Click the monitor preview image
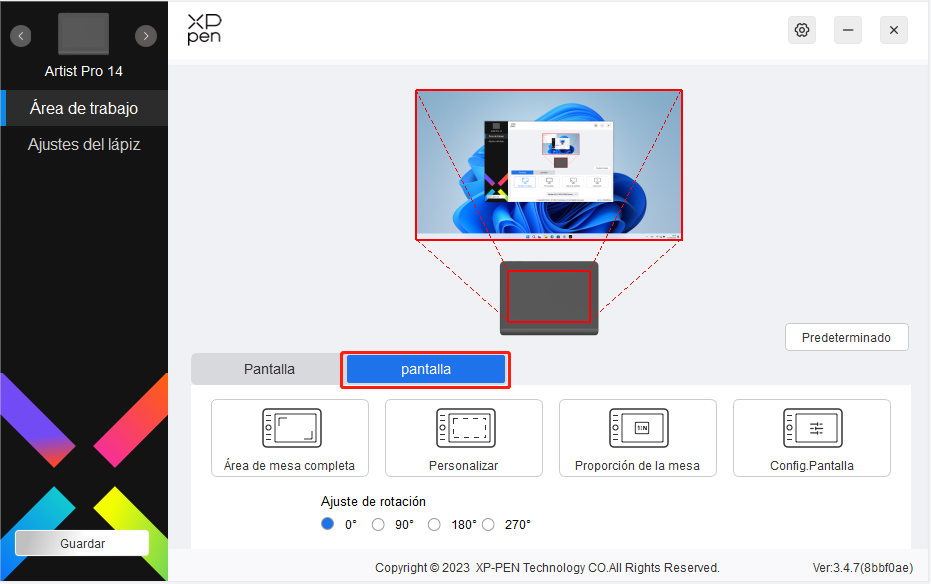 pos(549,165)
